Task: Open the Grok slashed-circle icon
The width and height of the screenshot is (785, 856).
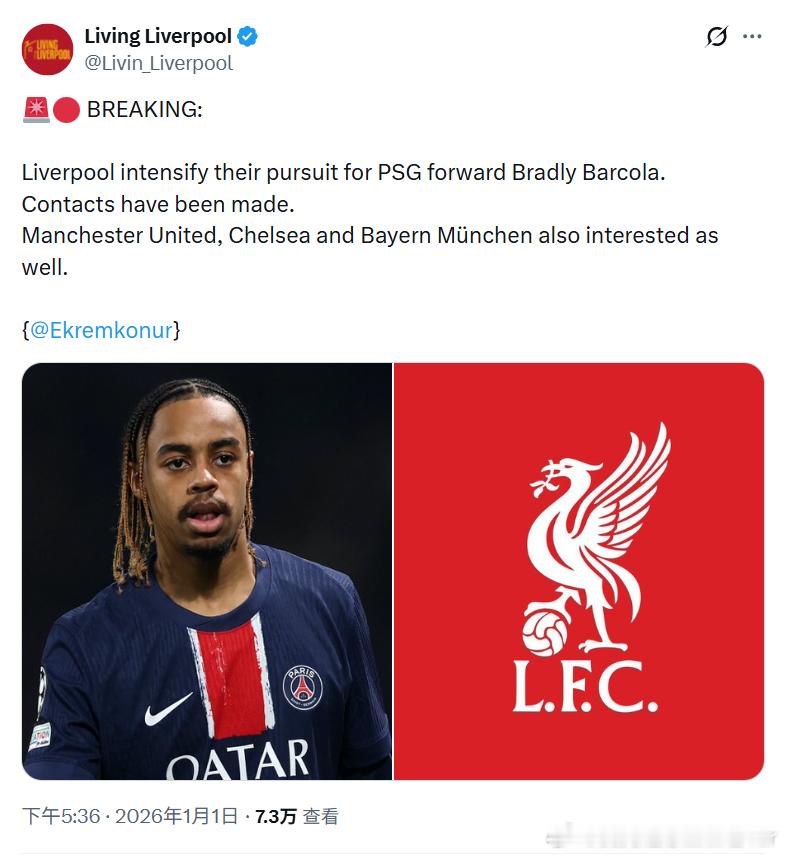Action: [716, 37]
